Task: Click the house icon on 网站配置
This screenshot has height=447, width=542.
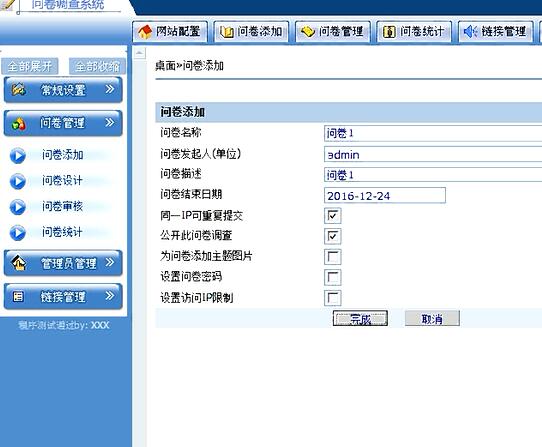Action: [145, 32]
